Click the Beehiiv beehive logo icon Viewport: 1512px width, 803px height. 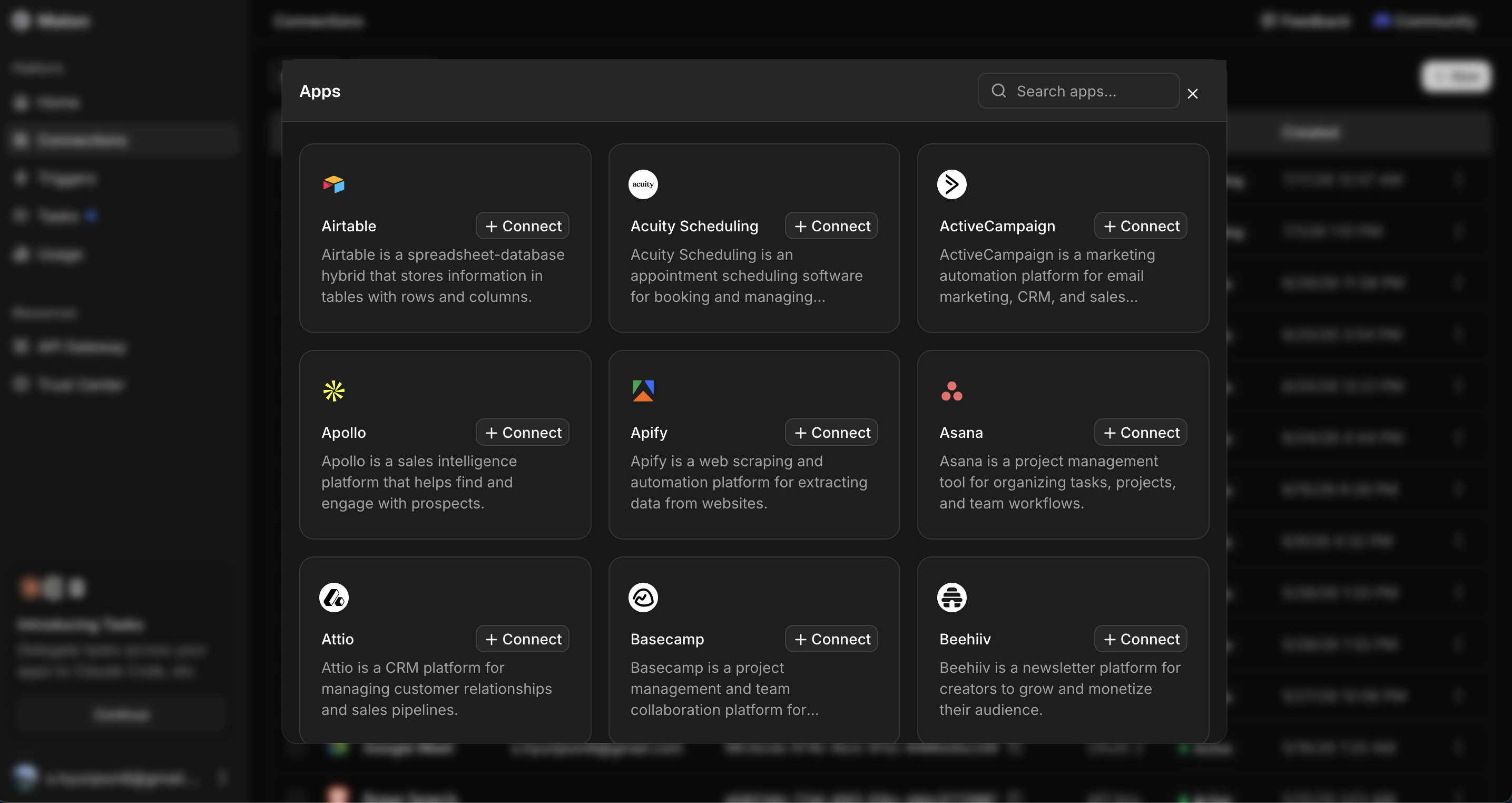pyautogui.click(x=951, y=598)
